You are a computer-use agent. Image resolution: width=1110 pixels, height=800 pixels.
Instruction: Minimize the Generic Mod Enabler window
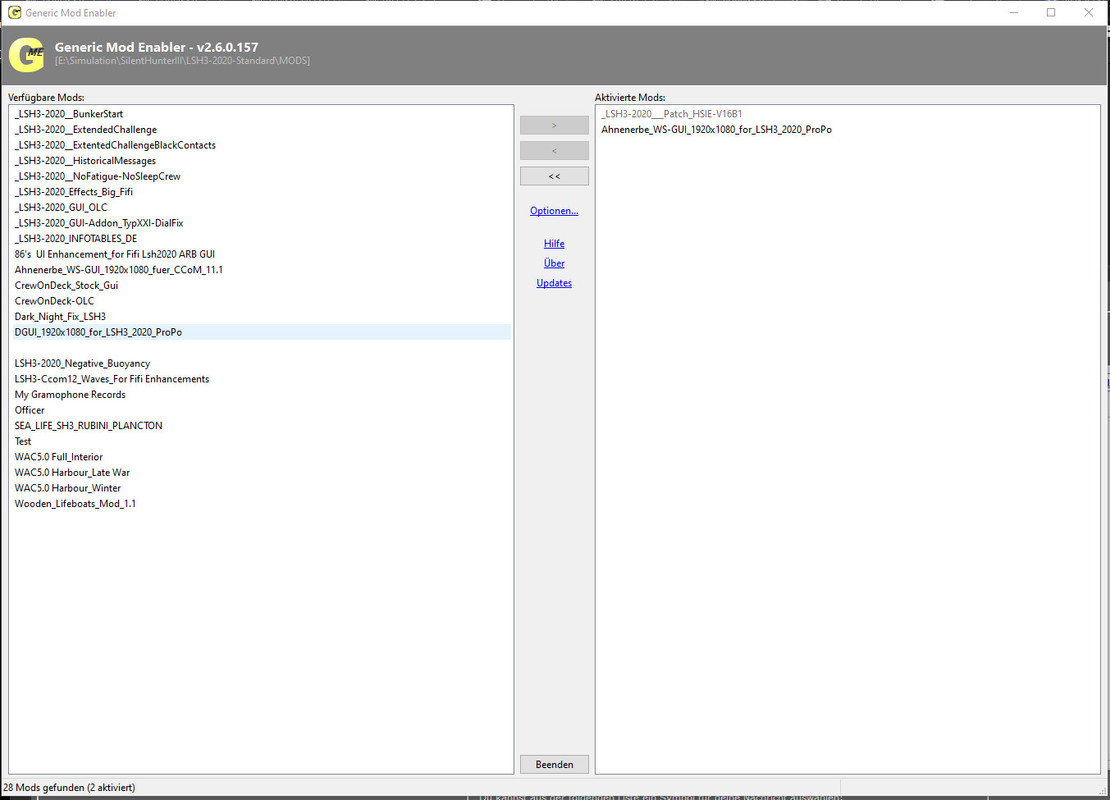[1014, 12]
